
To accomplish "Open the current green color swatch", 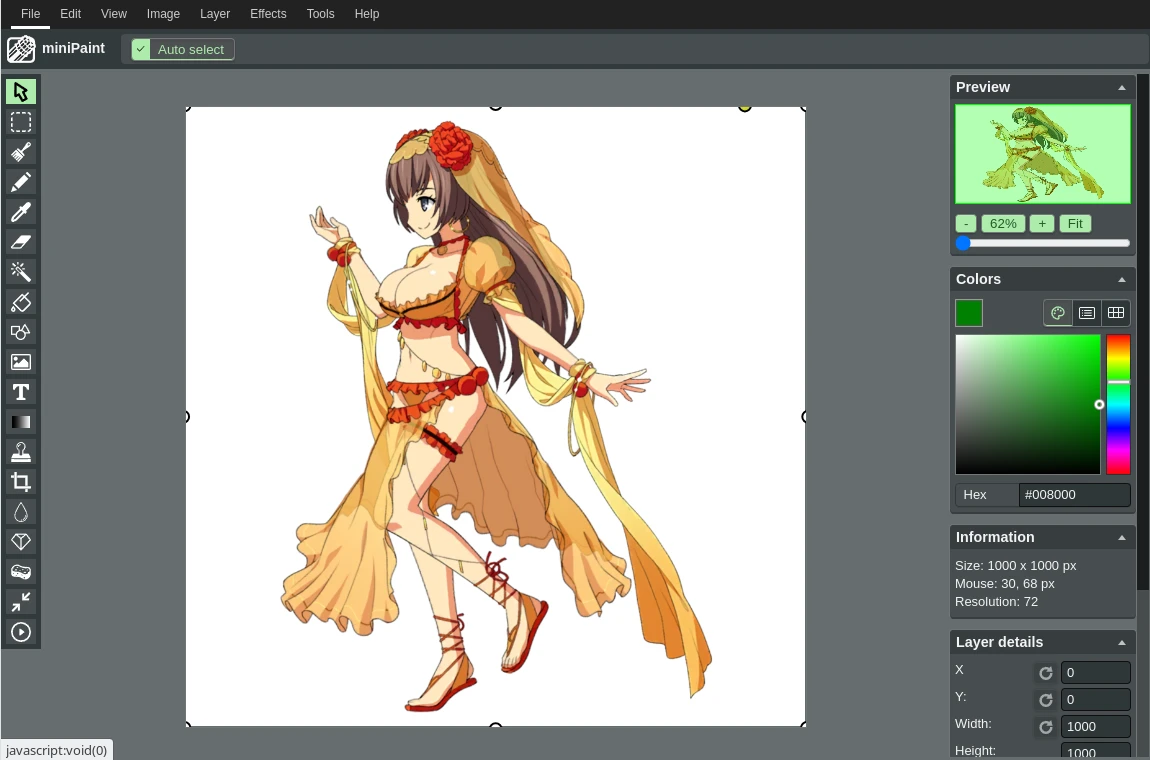I will [x=969, y=313].
